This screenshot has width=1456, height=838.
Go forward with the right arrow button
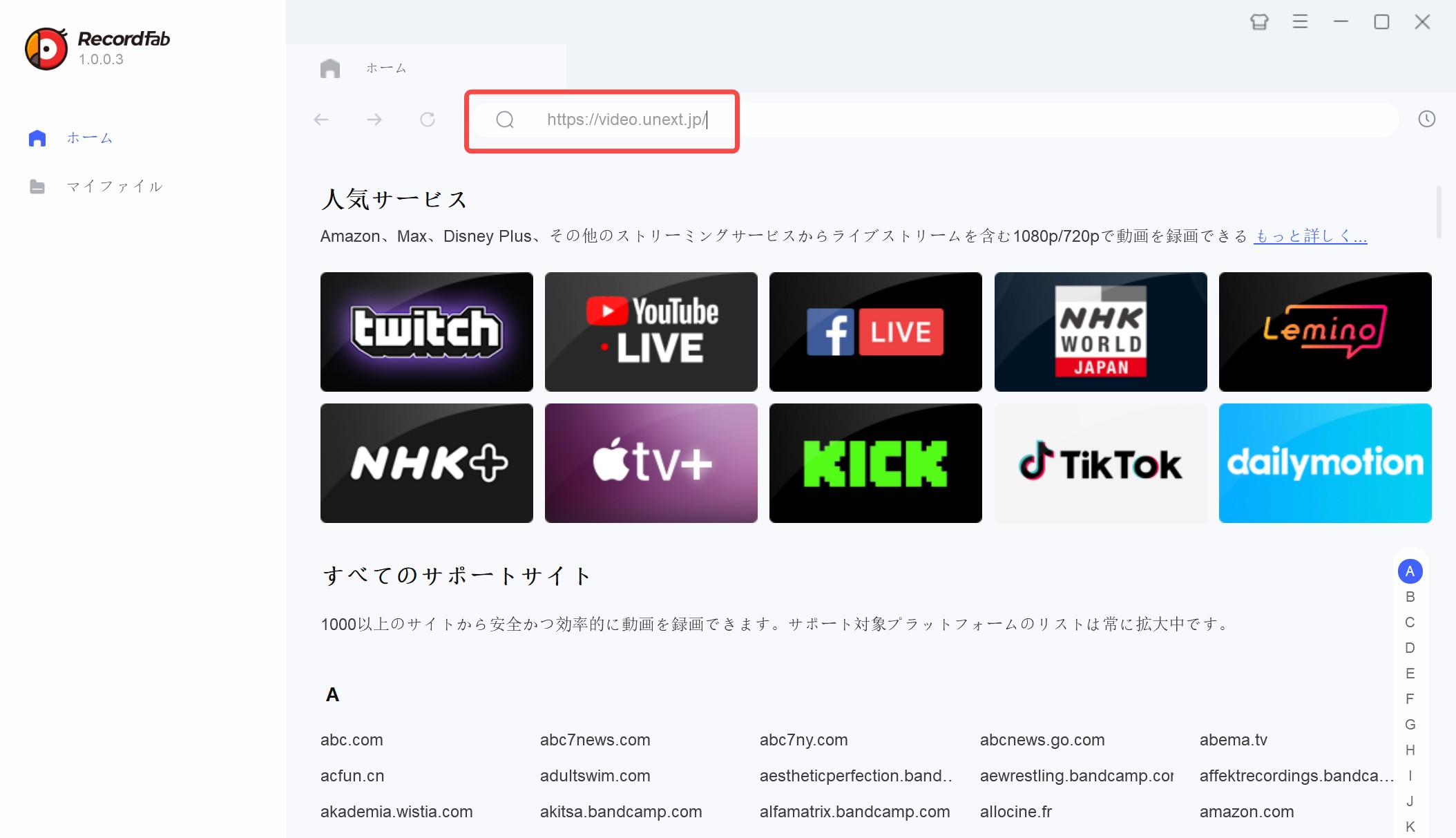(x=374, y=120)
